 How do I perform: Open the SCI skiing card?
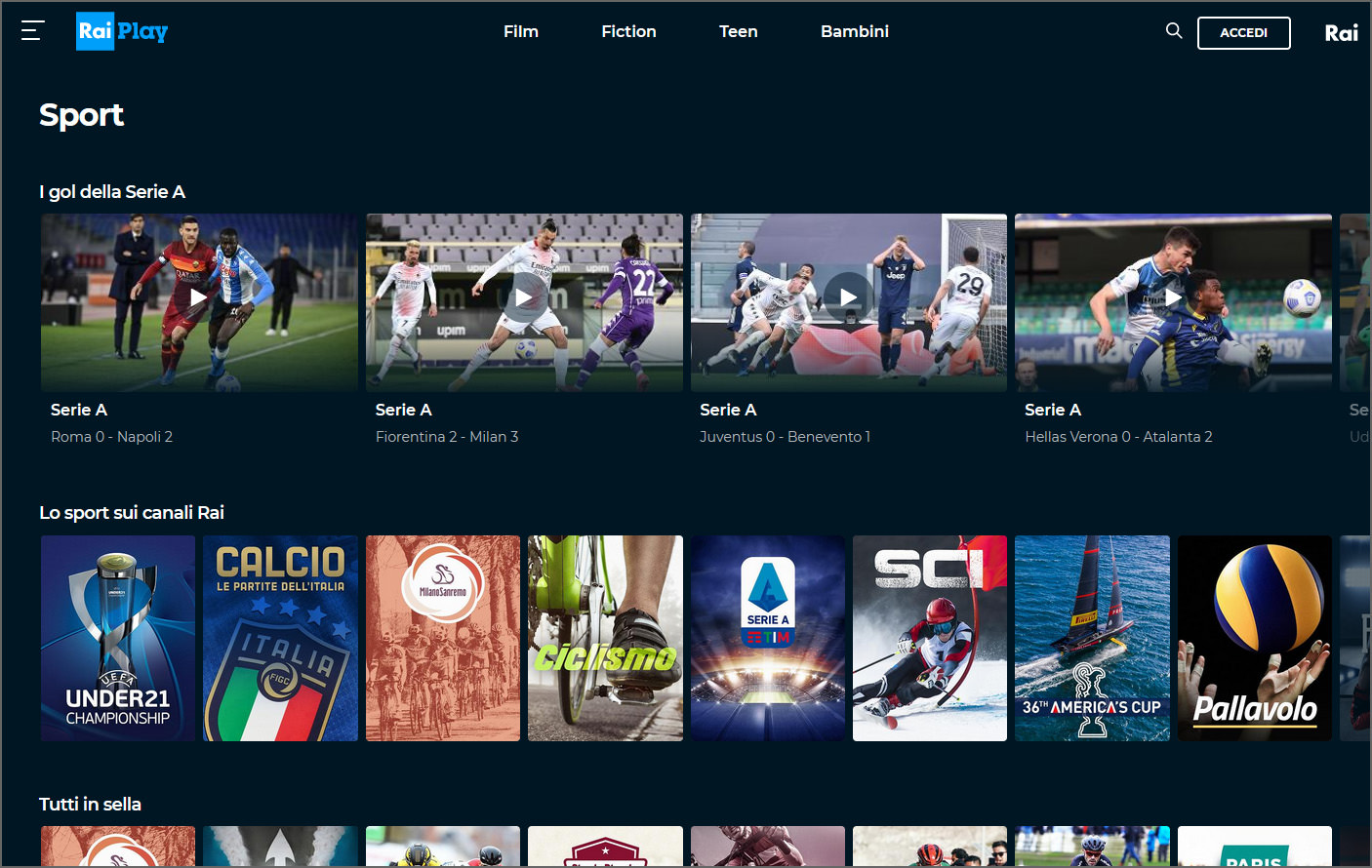(x=930, y=638)
